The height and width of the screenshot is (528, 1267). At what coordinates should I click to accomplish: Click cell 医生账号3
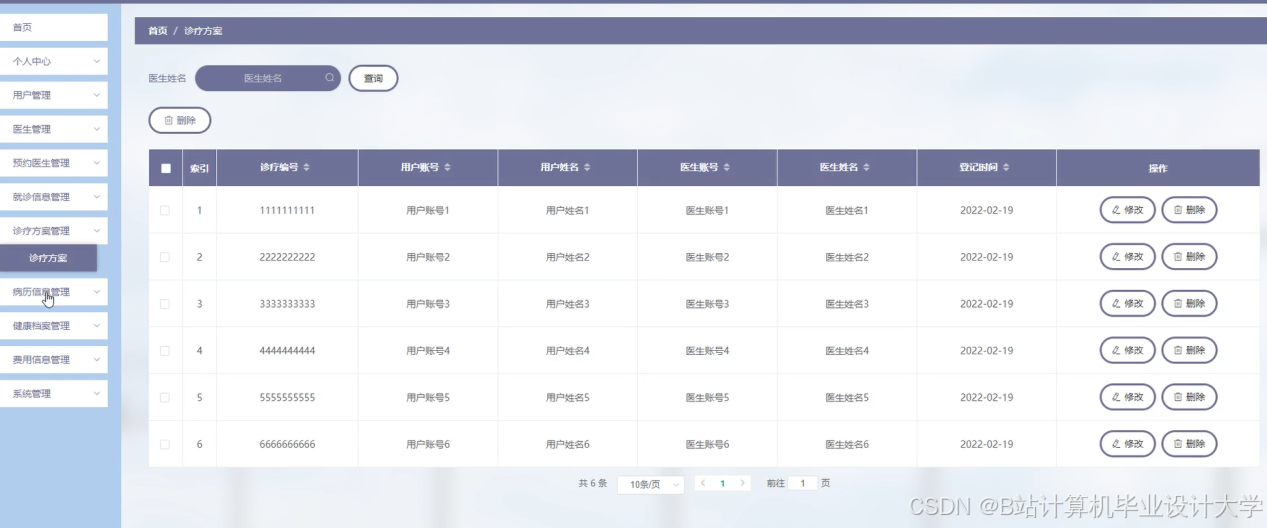(x=707, y=304)
